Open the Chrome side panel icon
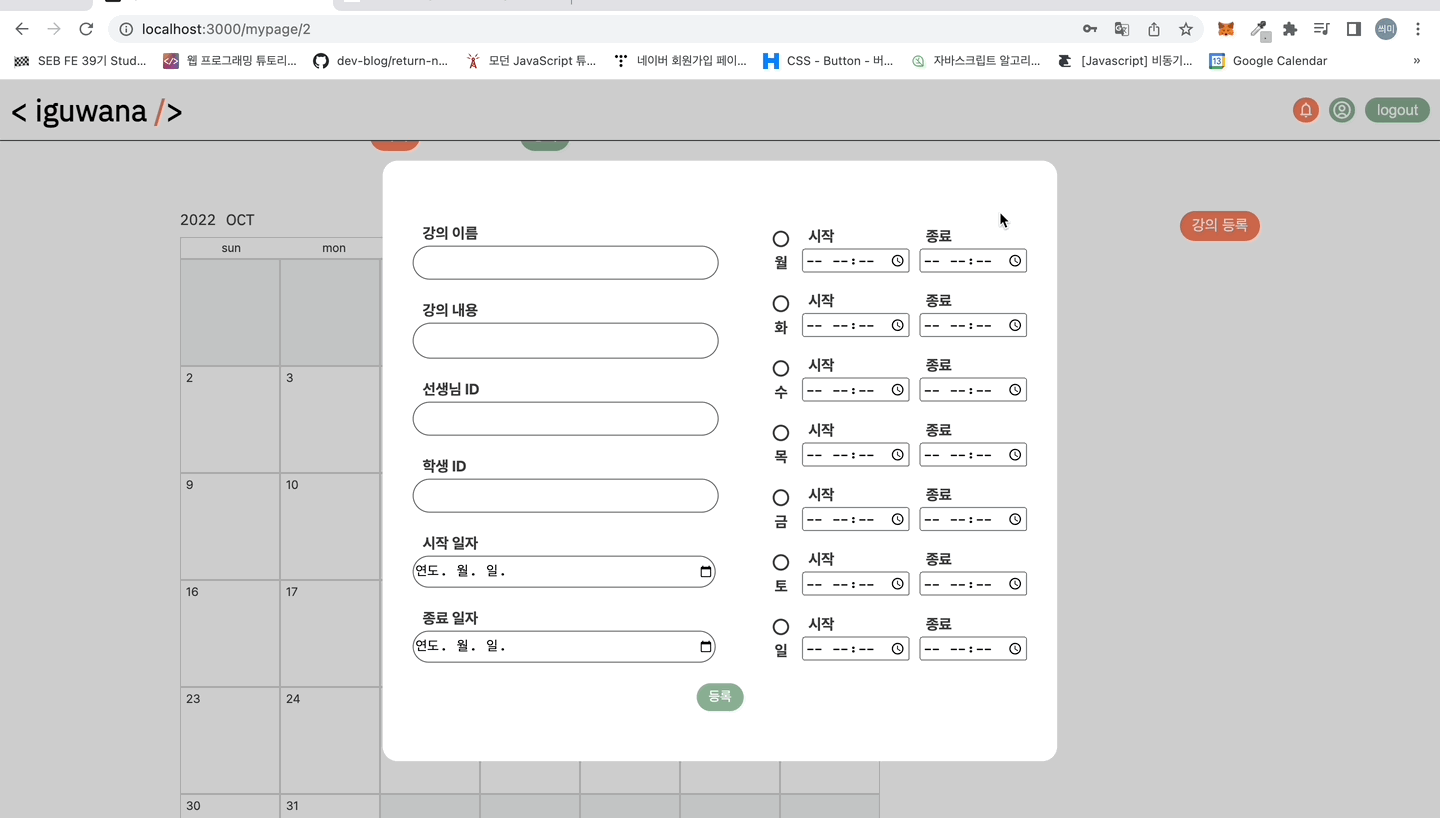1440x818 pixels. coord(1354,29)
